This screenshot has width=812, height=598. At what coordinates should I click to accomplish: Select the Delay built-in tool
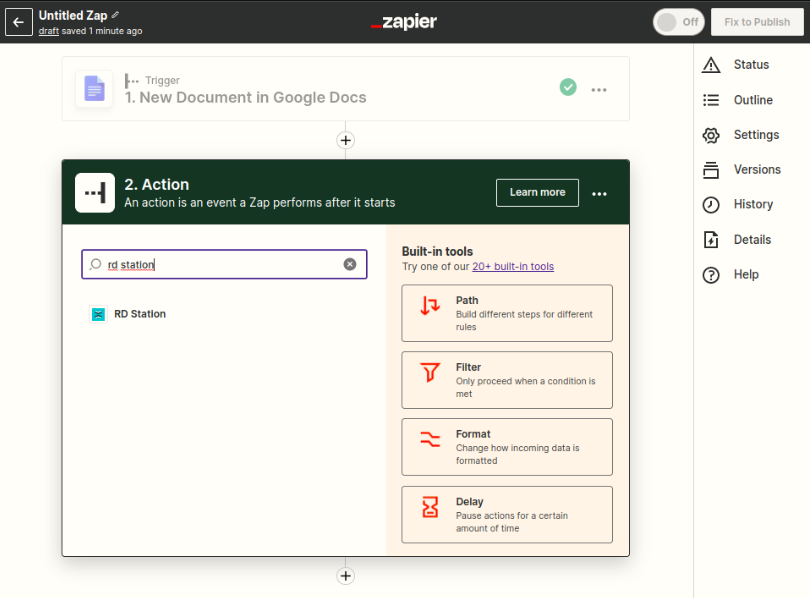pos(506,514)
